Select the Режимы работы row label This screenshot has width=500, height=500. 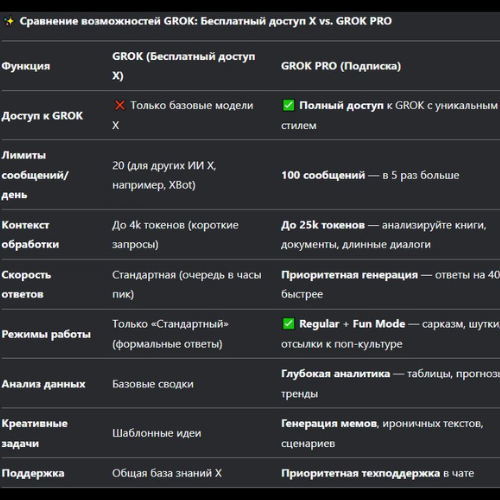[46, 334]
